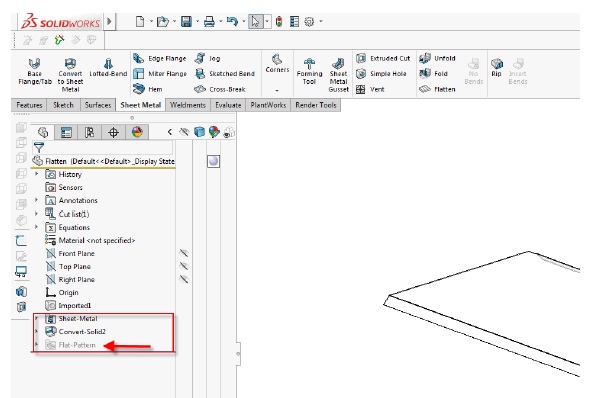
Task: Toggle visibility of Front Plane
Action: (x=184, y=253)
